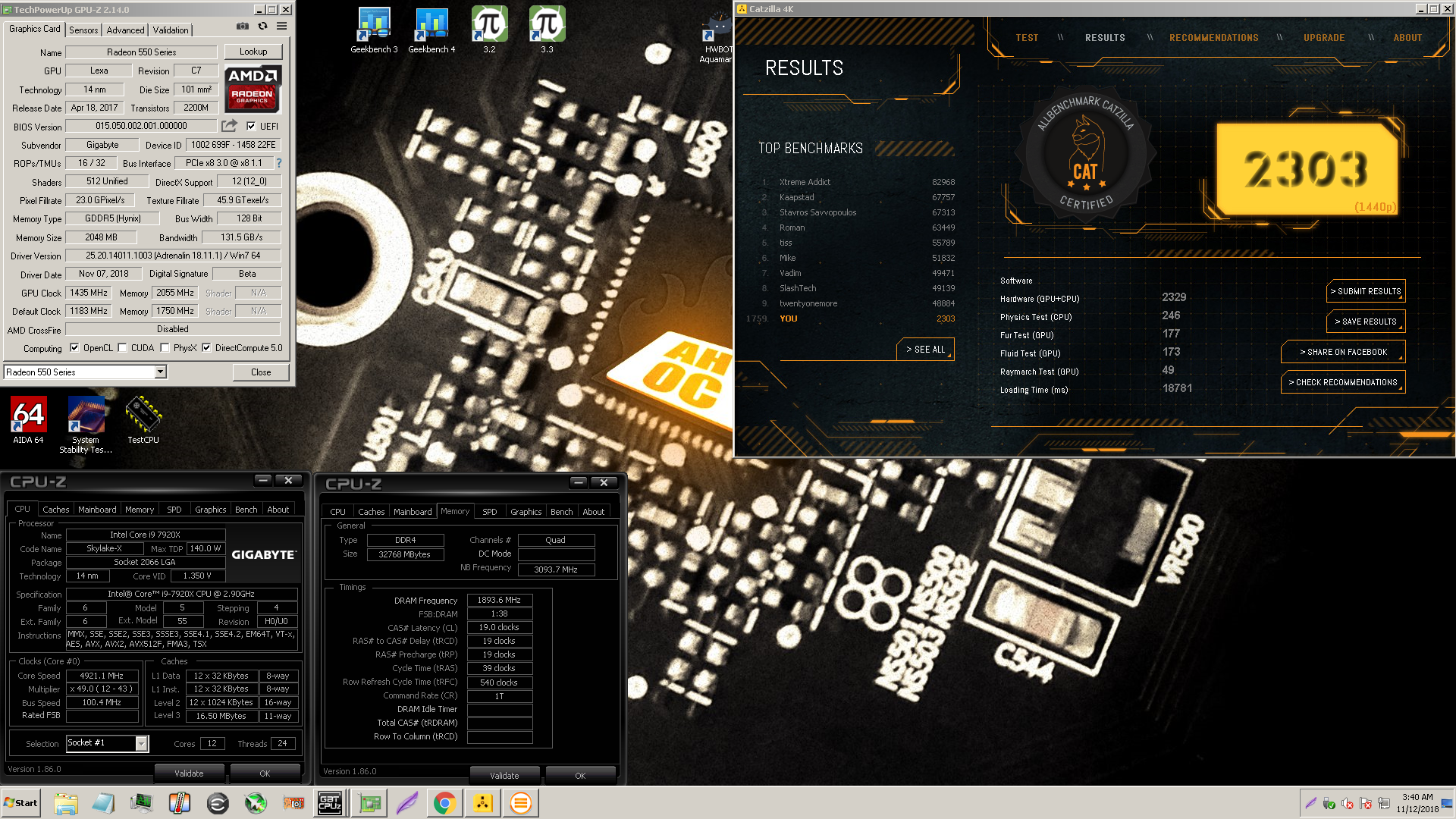The height and width of the screenshot is (819, 1456).
Task: Open the TEST tab in Catzilla
Action: (x=1027, y=38)
